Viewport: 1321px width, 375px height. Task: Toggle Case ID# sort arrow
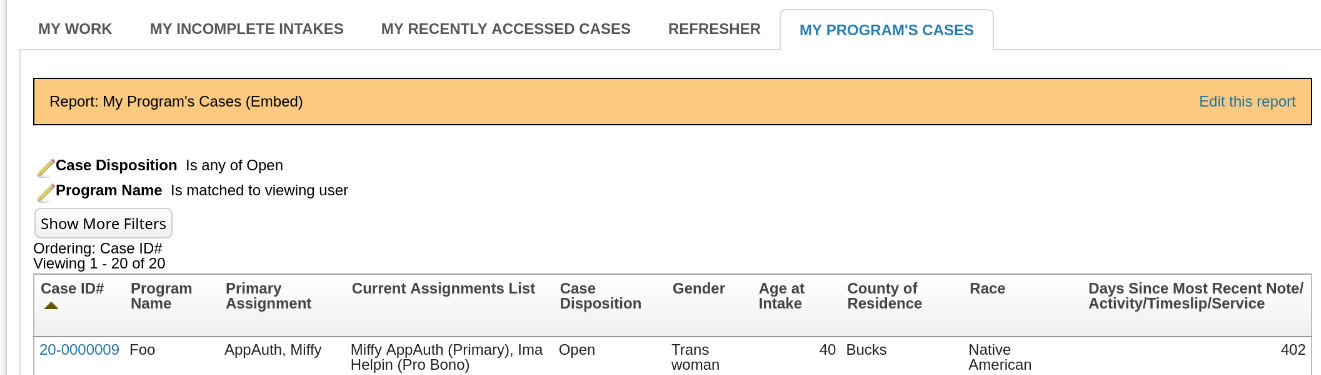point(51,306)
